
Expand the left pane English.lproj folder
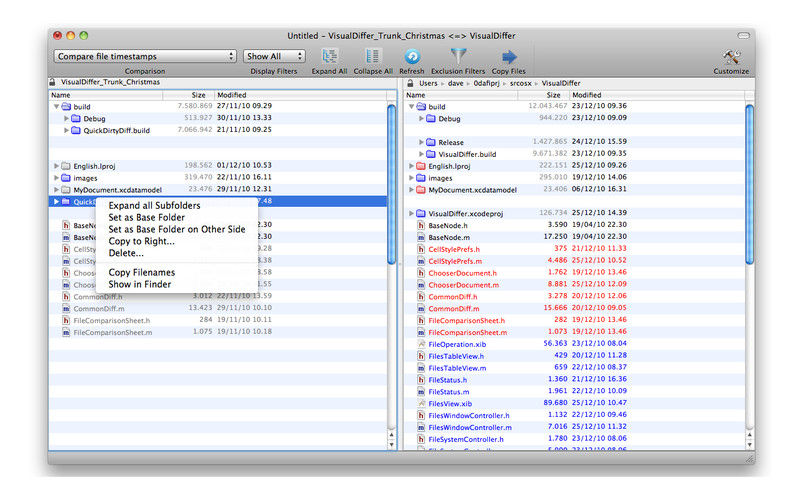tap(56, 166)
